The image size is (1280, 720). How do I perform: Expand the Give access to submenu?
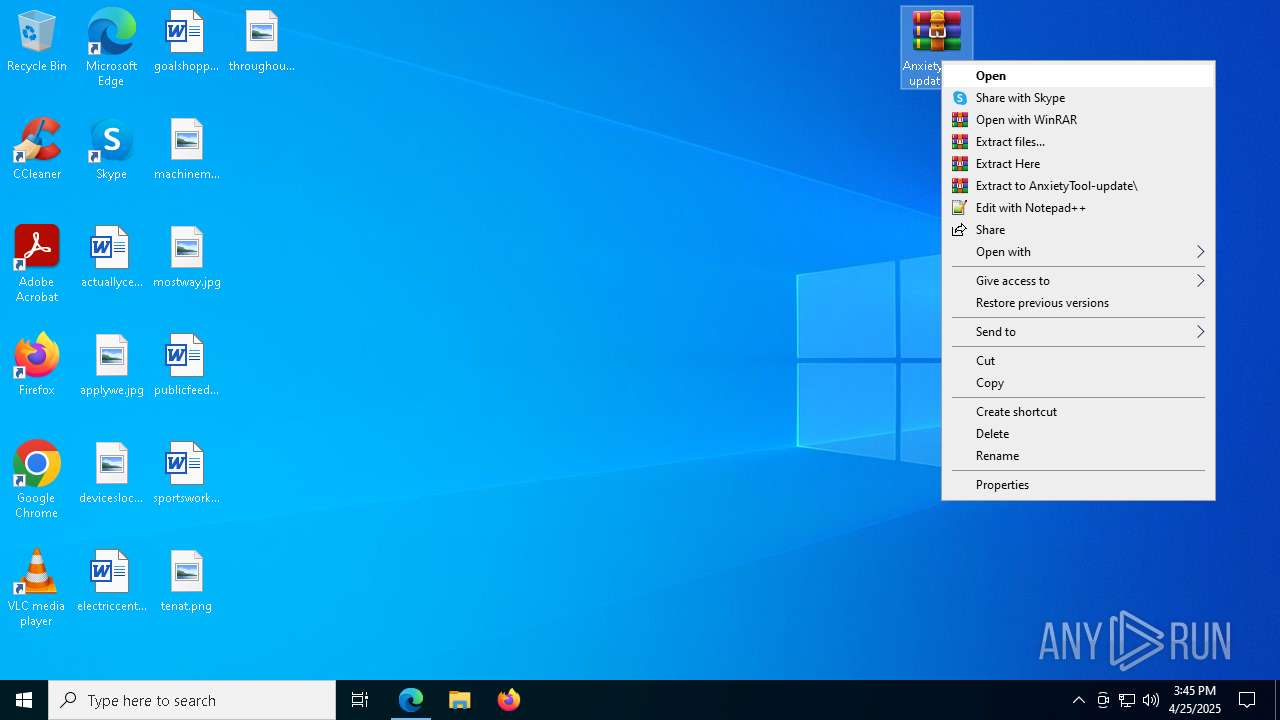coord(1078,281)
